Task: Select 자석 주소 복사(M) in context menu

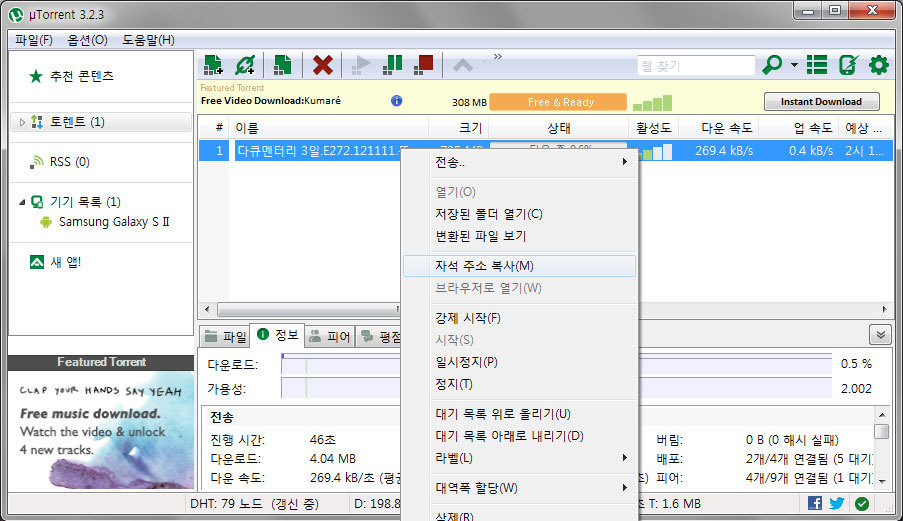Action: point(484,266)
